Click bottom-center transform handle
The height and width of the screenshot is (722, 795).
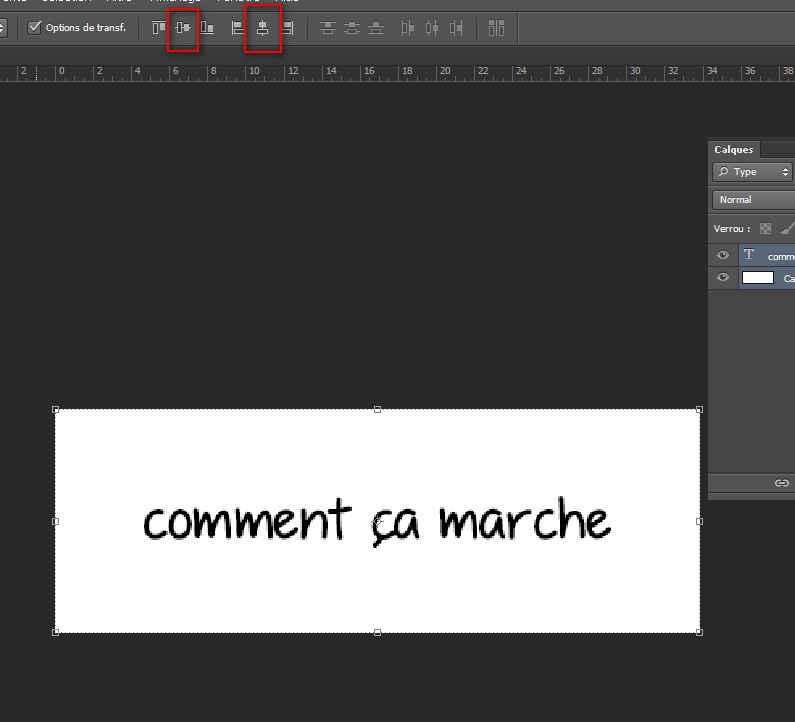click(x=377, y=632)
